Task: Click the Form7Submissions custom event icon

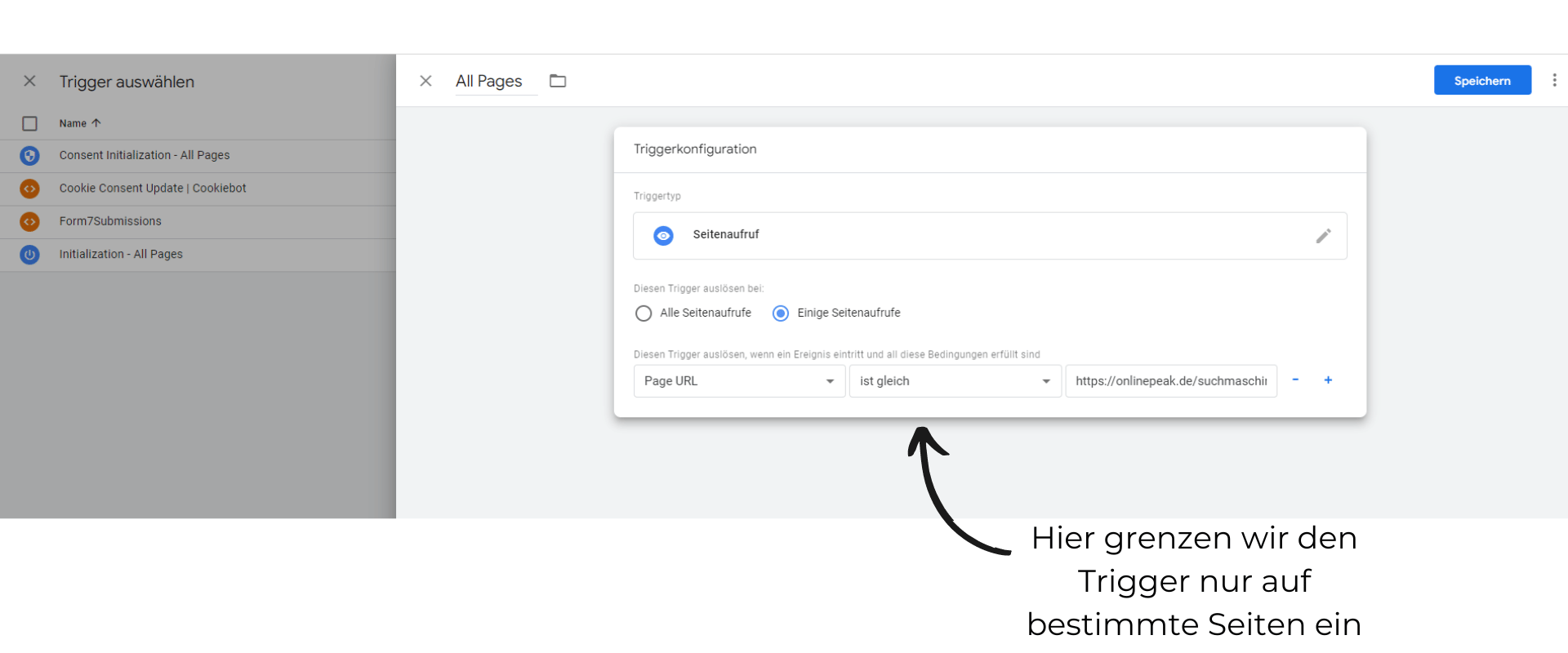Action: coord(29,221)
